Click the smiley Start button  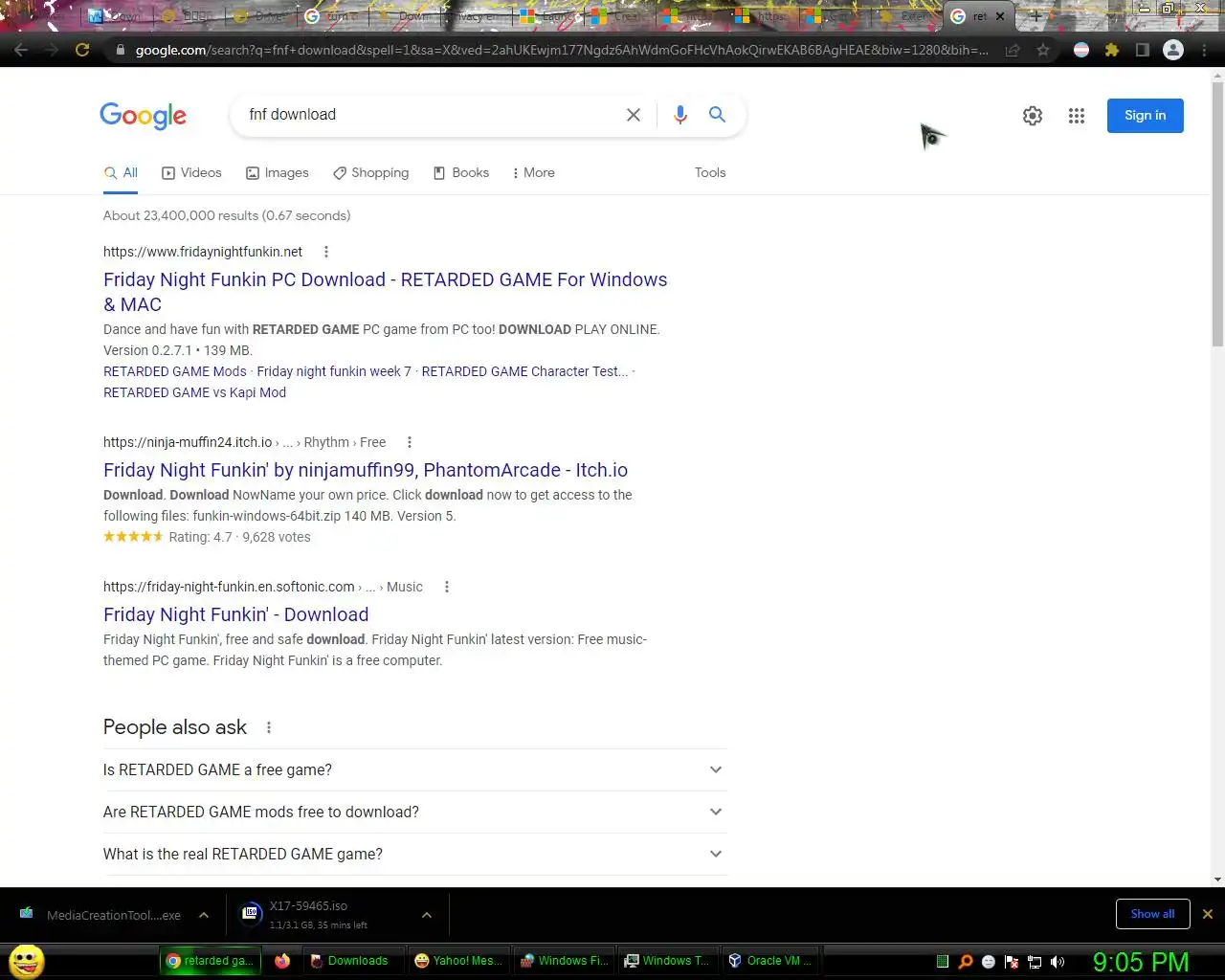click(x=27, y=961)
